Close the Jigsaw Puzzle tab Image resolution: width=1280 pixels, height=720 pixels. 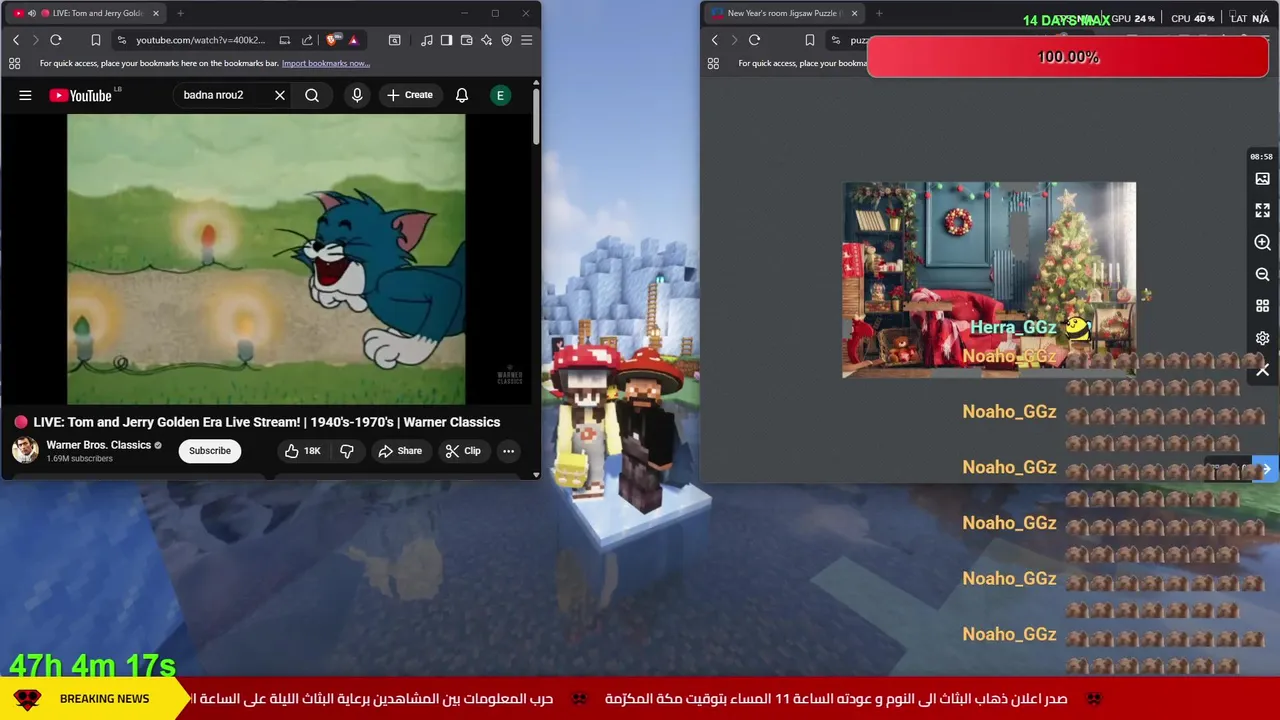pos(854,13)
